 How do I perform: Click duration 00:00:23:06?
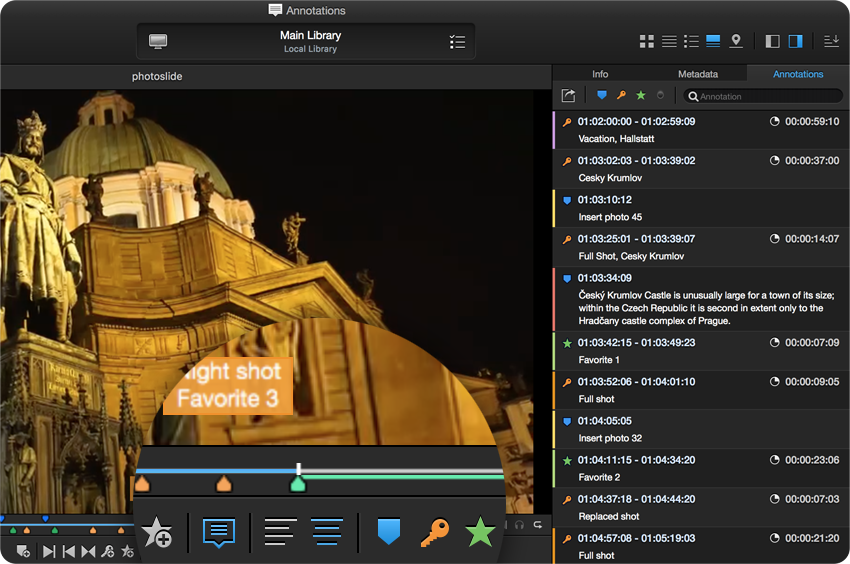point(812,460)
